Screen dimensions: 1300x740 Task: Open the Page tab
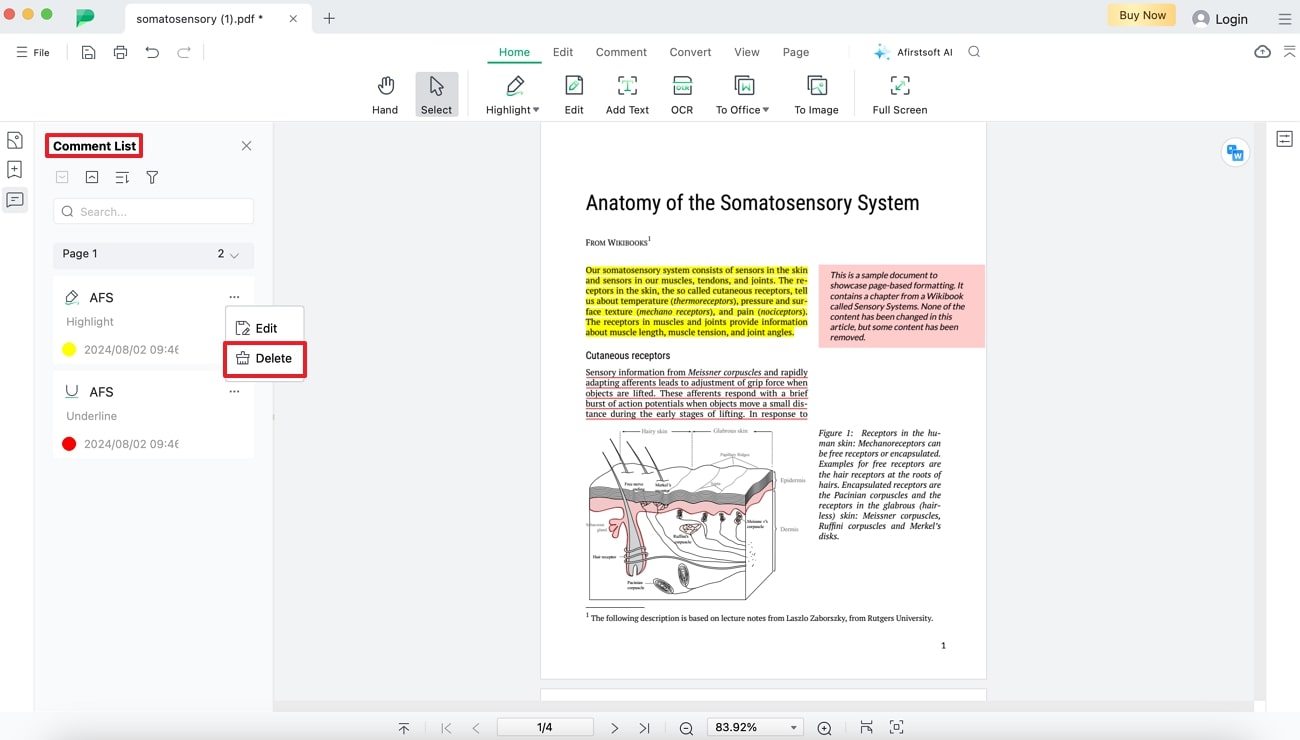pos(796,52)
